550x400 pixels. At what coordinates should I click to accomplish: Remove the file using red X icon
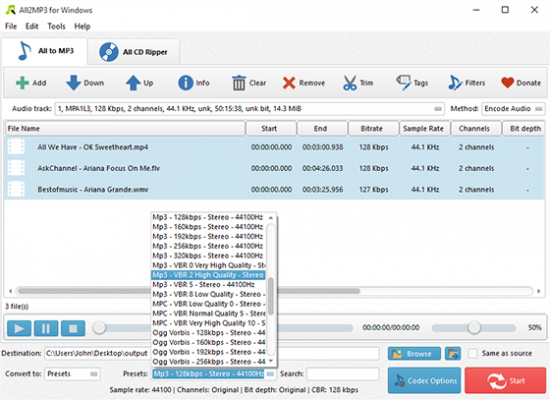pos(289,83)
